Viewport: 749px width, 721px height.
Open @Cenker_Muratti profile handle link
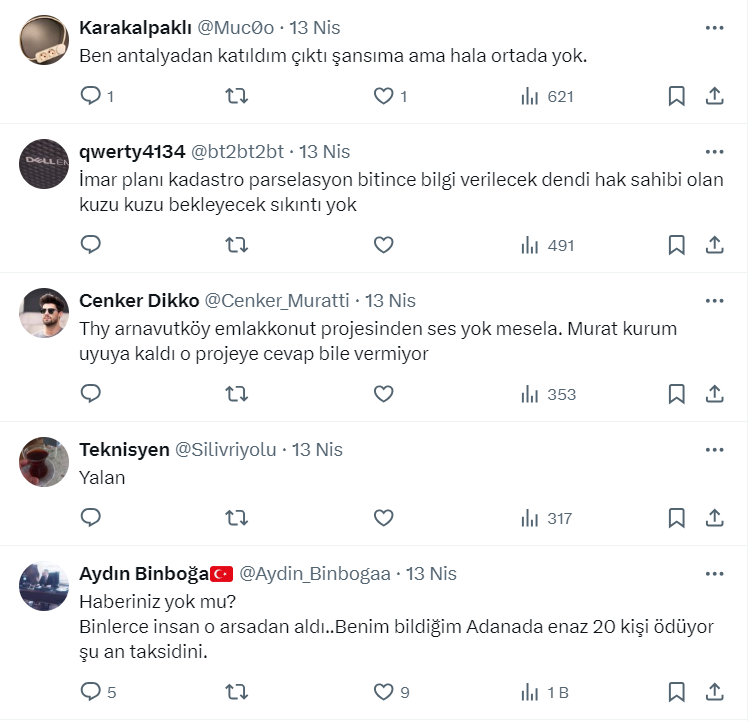(277, 301)
